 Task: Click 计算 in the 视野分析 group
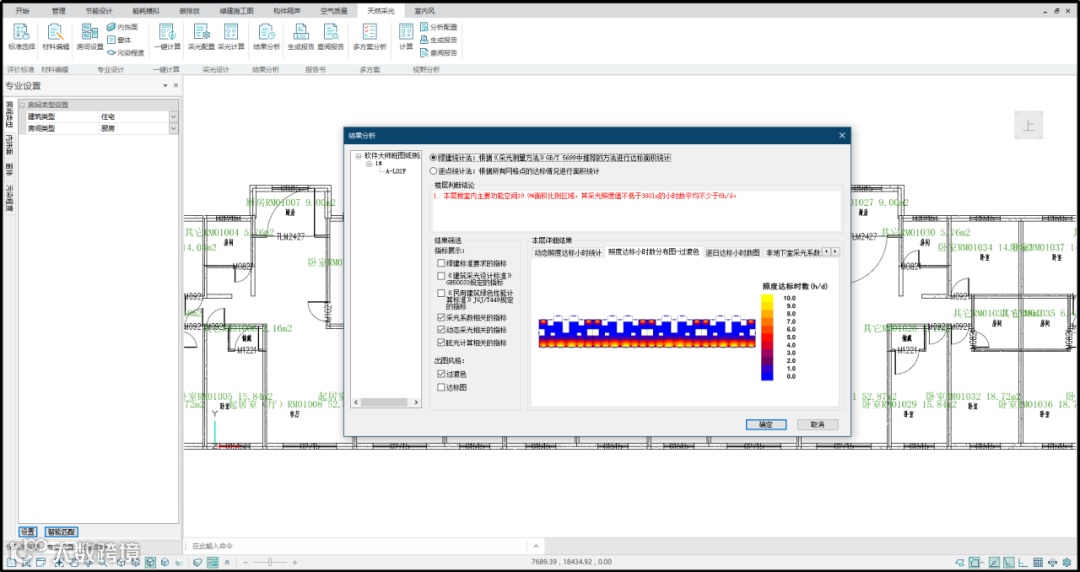[406, 37]
